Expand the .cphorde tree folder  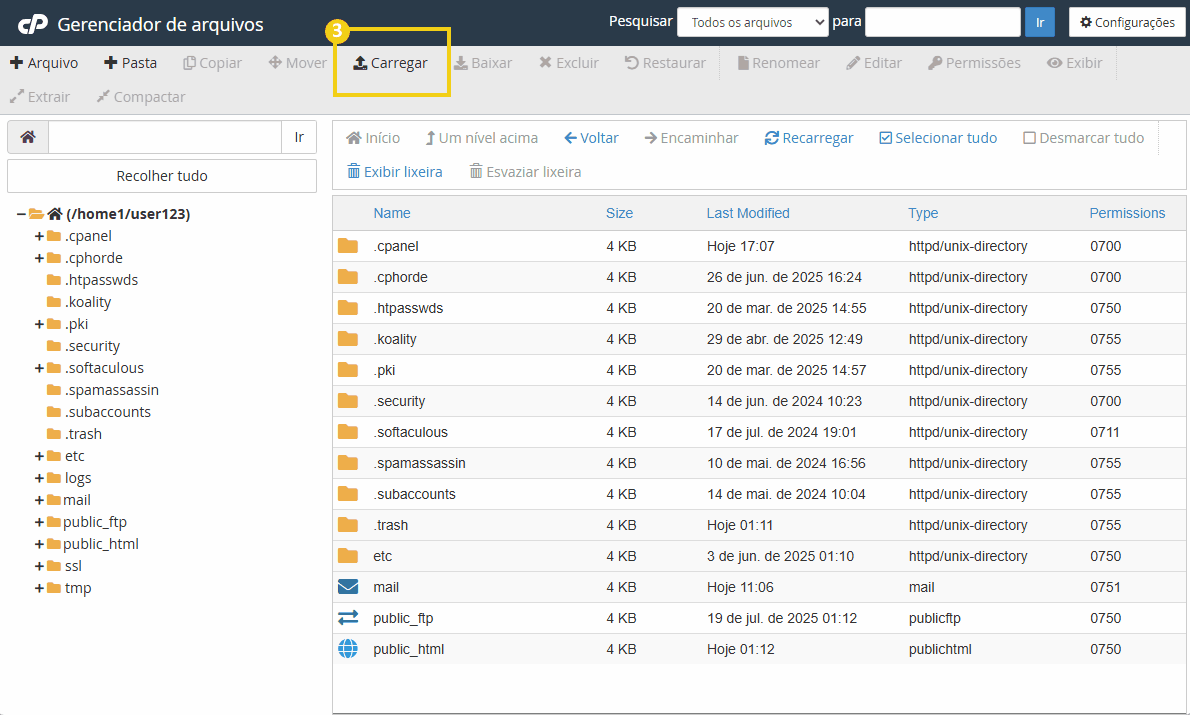(x=39, y=258)
